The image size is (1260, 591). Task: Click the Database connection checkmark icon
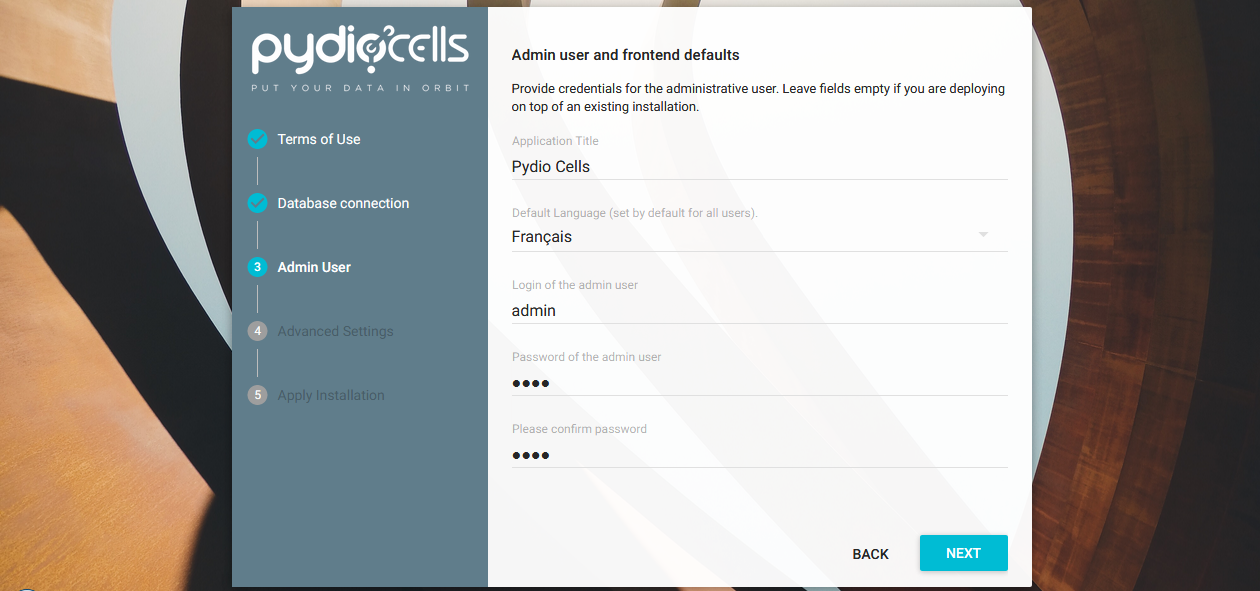pos(258,203)
